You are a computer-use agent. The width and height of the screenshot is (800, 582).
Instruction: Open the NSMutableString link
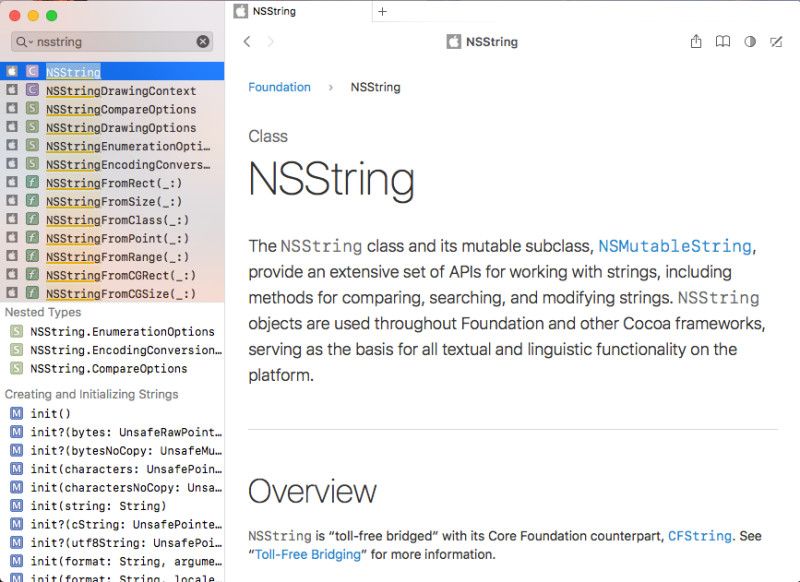(x=674, y=246)
